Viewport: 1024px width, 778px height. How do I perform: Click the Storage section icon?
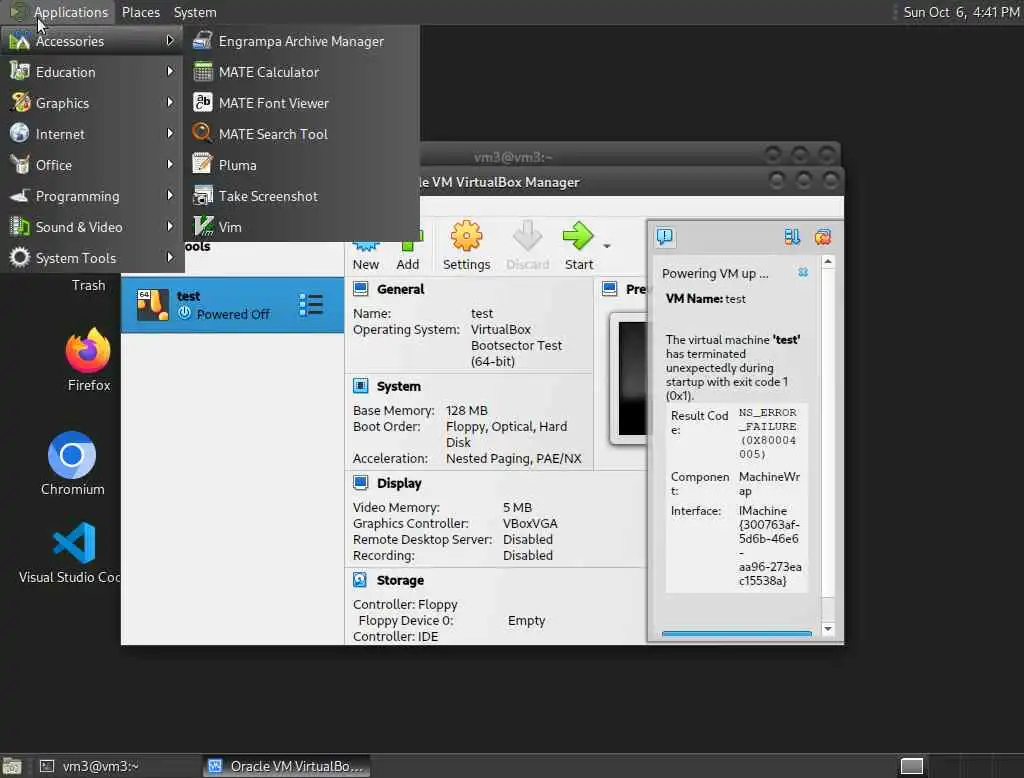pyautogui.click(x=360, y=580)
